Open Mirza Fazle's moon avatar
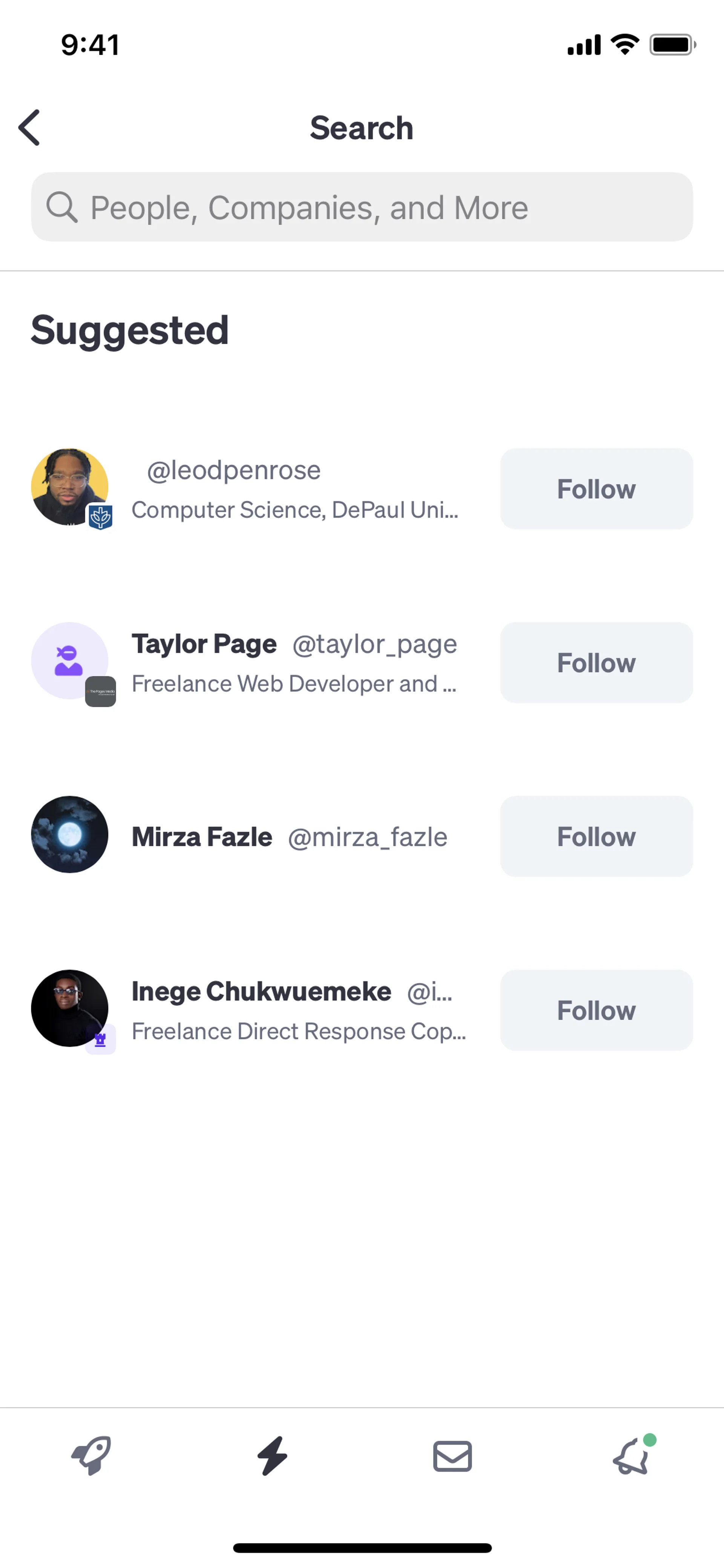Screen dimensions: 724x1568 (x=69, y=834)
